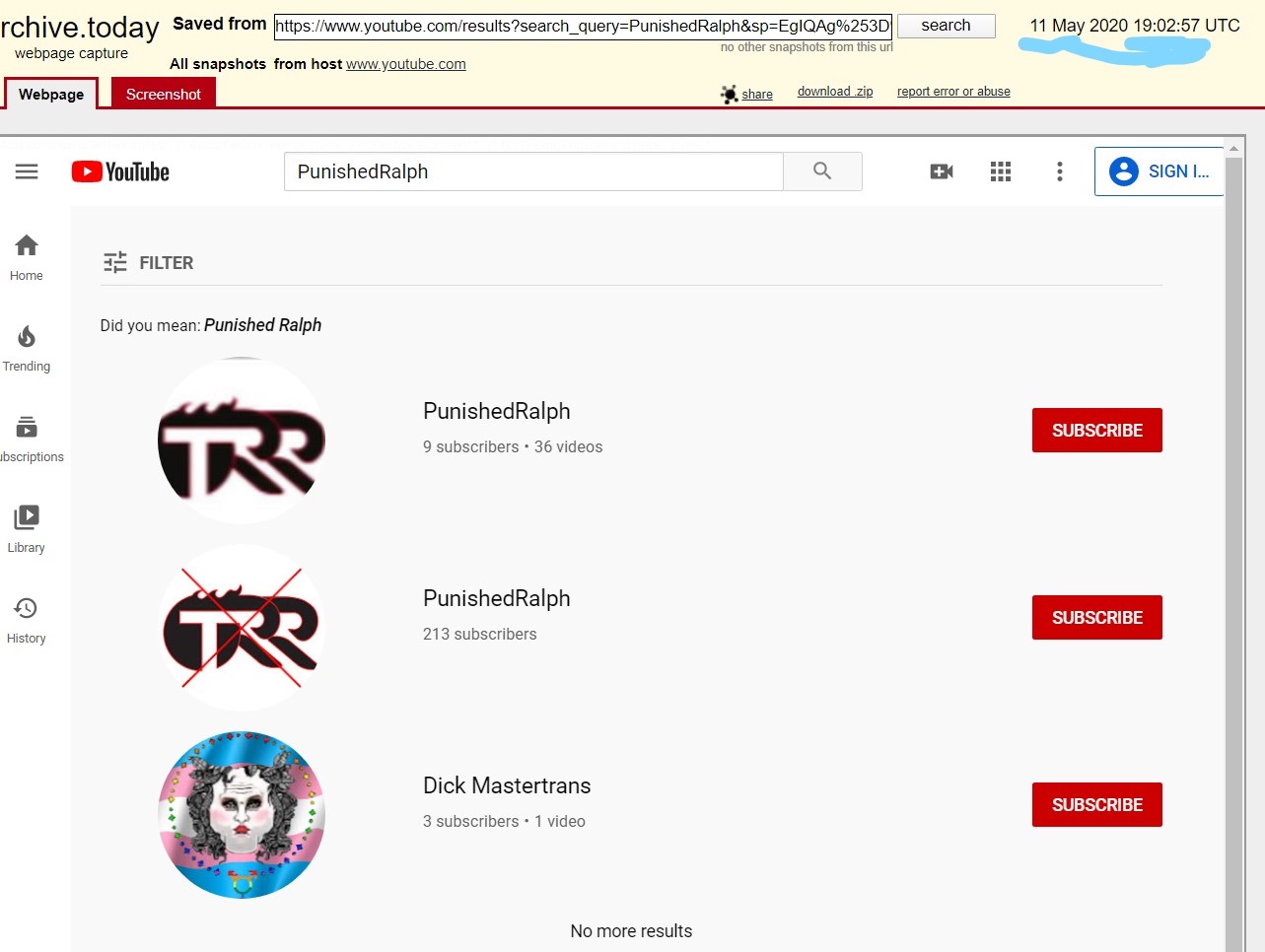Open History in the sidebar
This screenshot has height=952, width=1265.
coord(27,621)
